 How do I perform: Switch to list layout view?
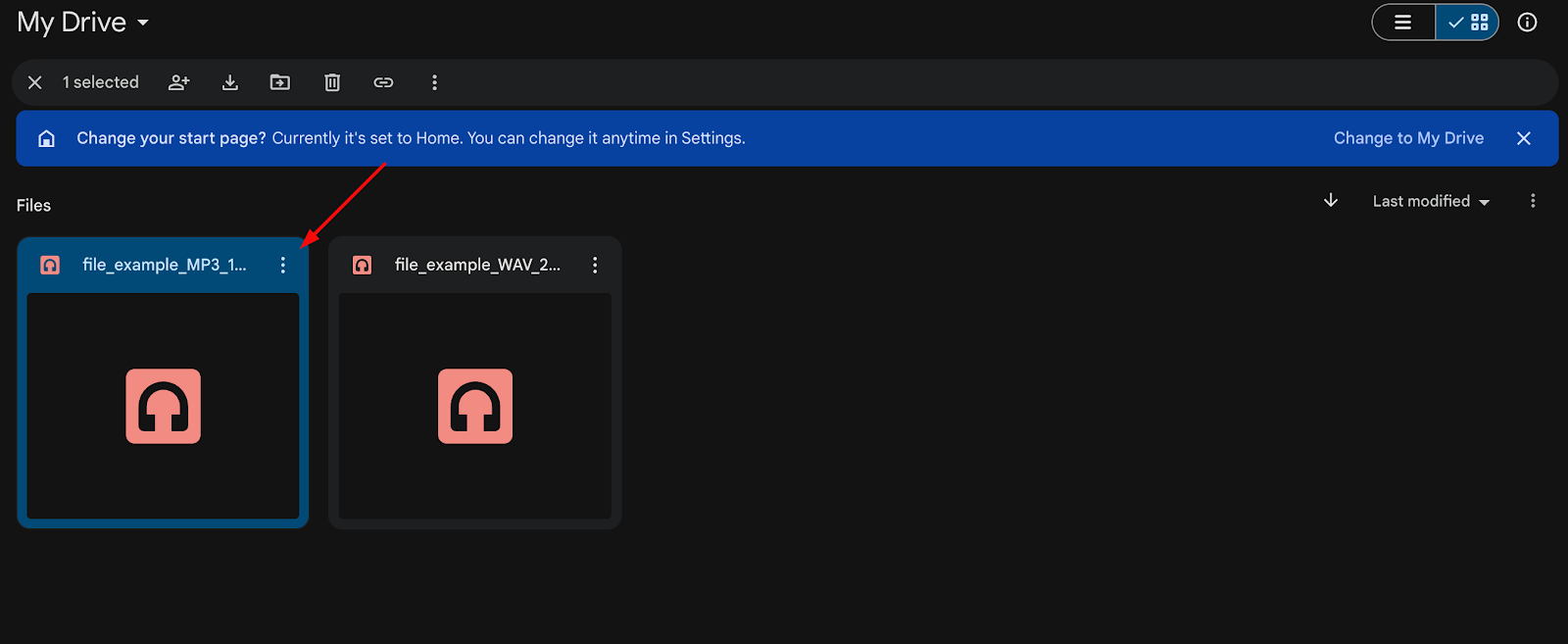(x=1403, y=23)
